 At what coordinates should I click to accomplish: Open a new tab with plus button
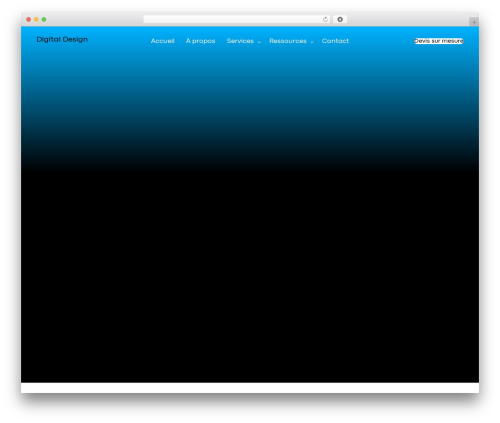(x=474, y=22)
